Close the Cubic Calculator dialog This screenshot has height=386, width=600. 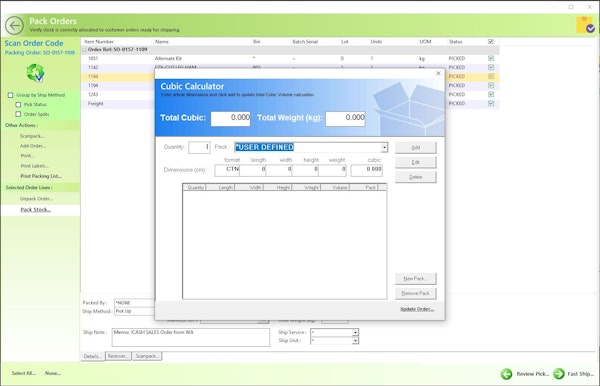click(439, 73)
